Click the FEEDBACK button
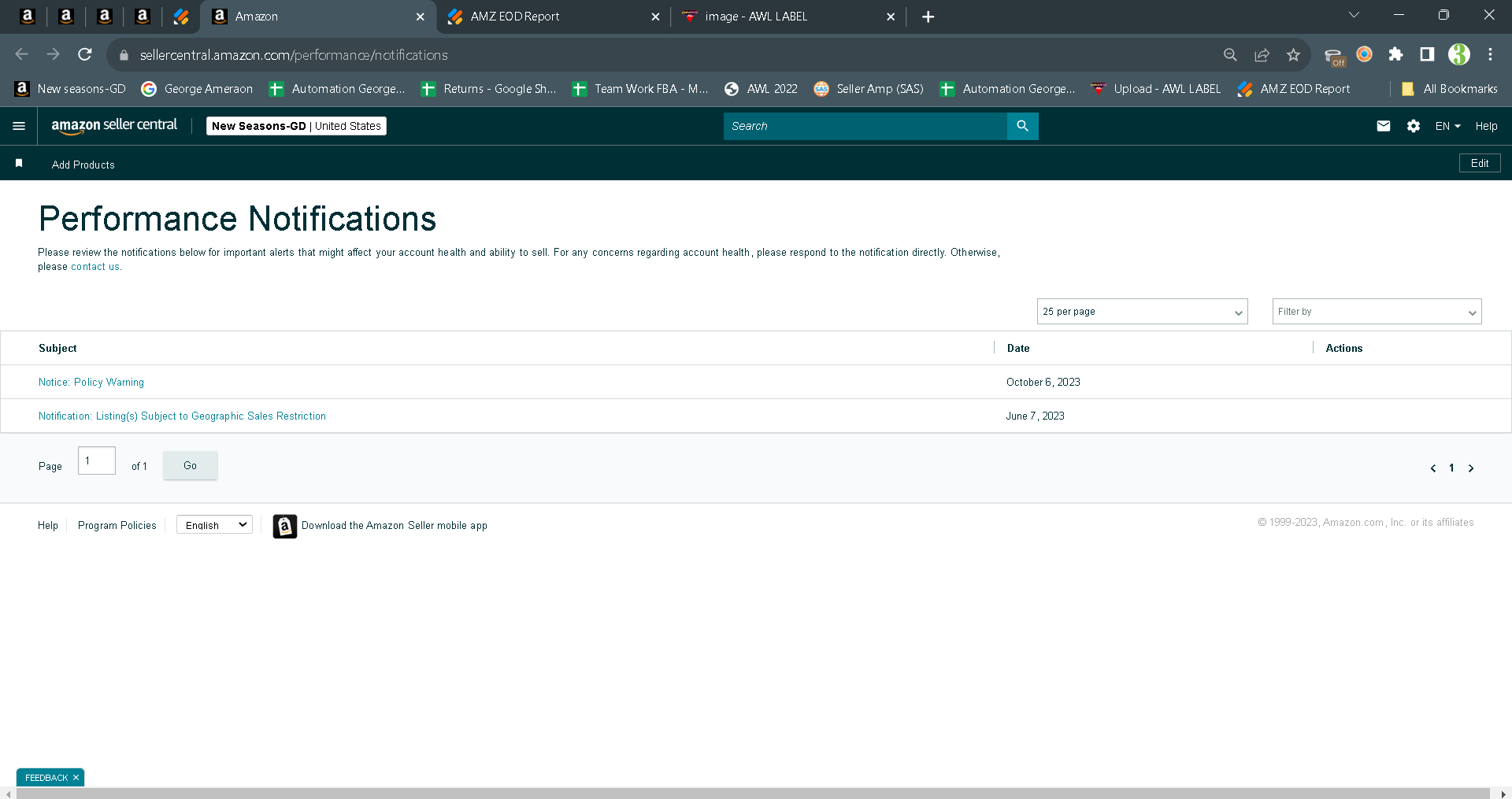 (x=46, y=778)
